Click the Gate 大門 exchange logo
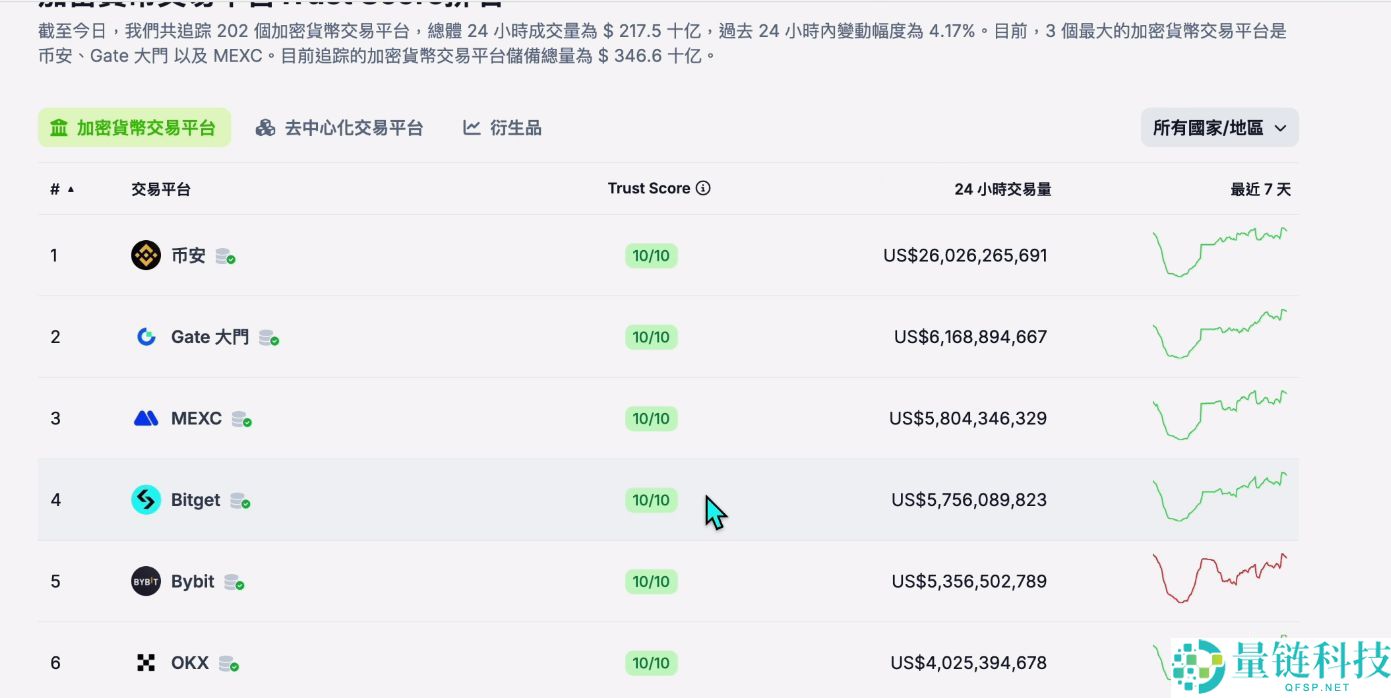Screen dimensions: 1391x698 (145, 337)
